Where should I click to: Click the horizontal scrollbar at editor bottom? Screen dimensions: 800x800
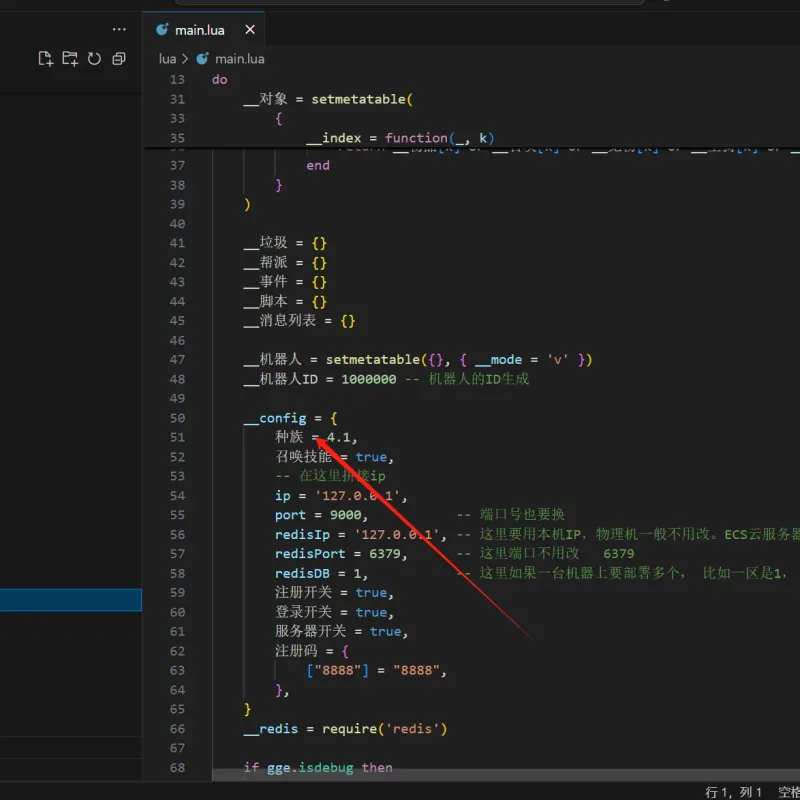coord(506,774)
